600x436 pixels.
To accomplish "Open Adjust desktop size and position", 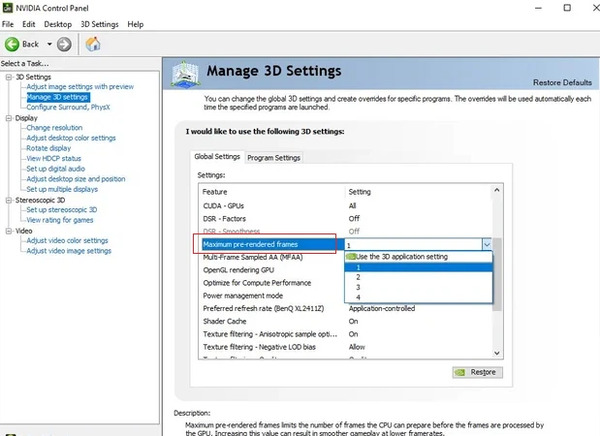I will [76, 179].
